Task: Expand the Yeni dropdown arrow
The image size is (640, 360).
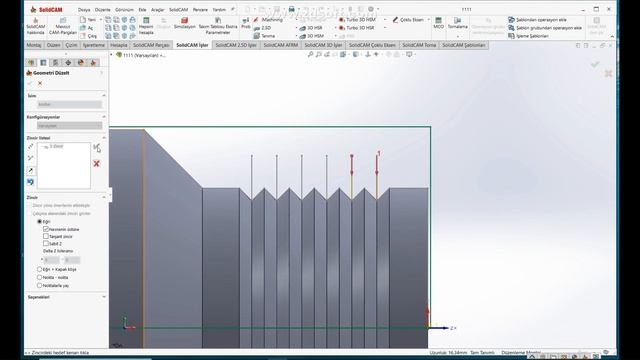Action: 101,20
